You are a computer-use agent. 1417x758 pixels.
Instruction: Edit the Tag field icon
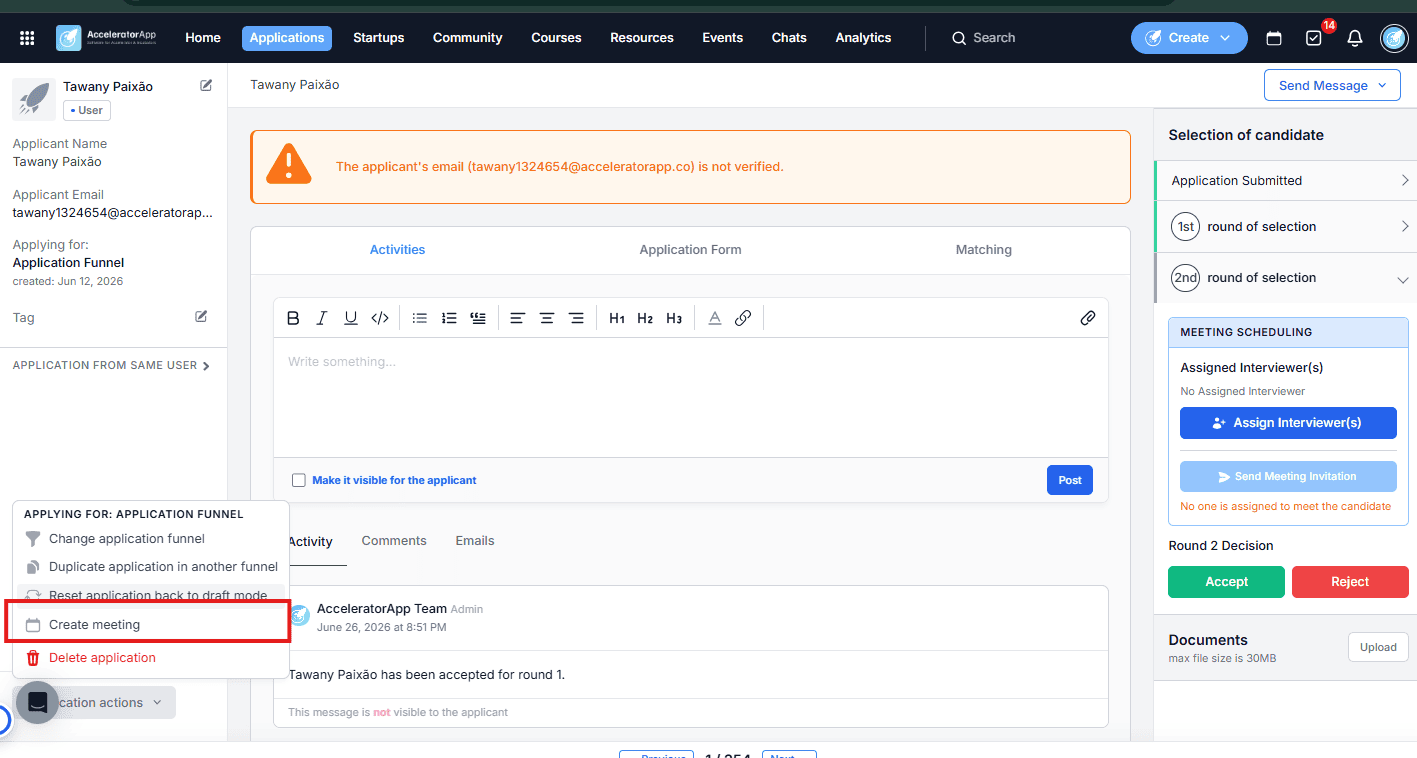[201, 317]
